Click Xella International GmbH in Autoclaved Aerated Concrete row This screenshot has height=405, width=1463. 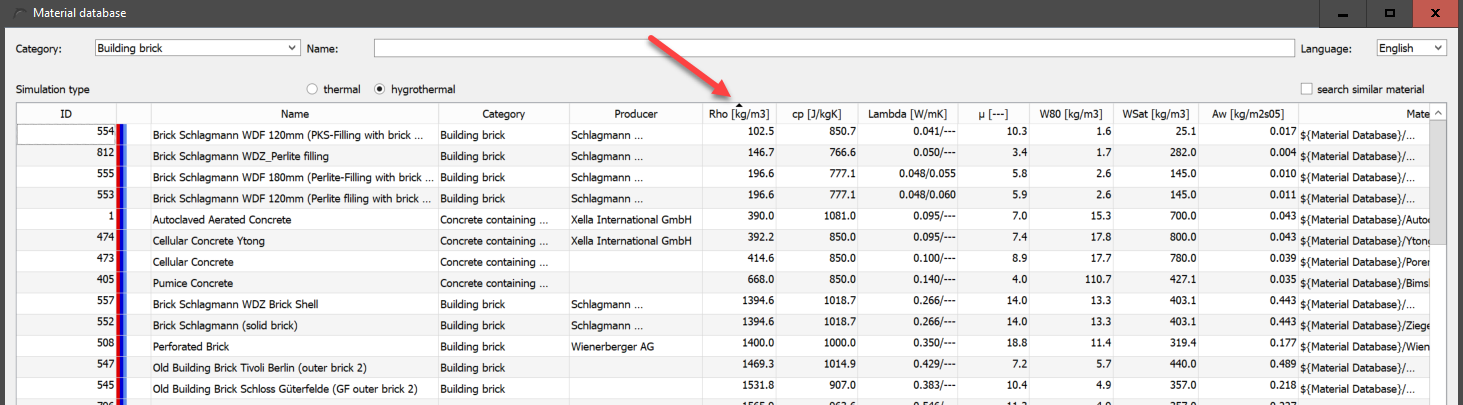pyautogui.click(x=636, y=219)
